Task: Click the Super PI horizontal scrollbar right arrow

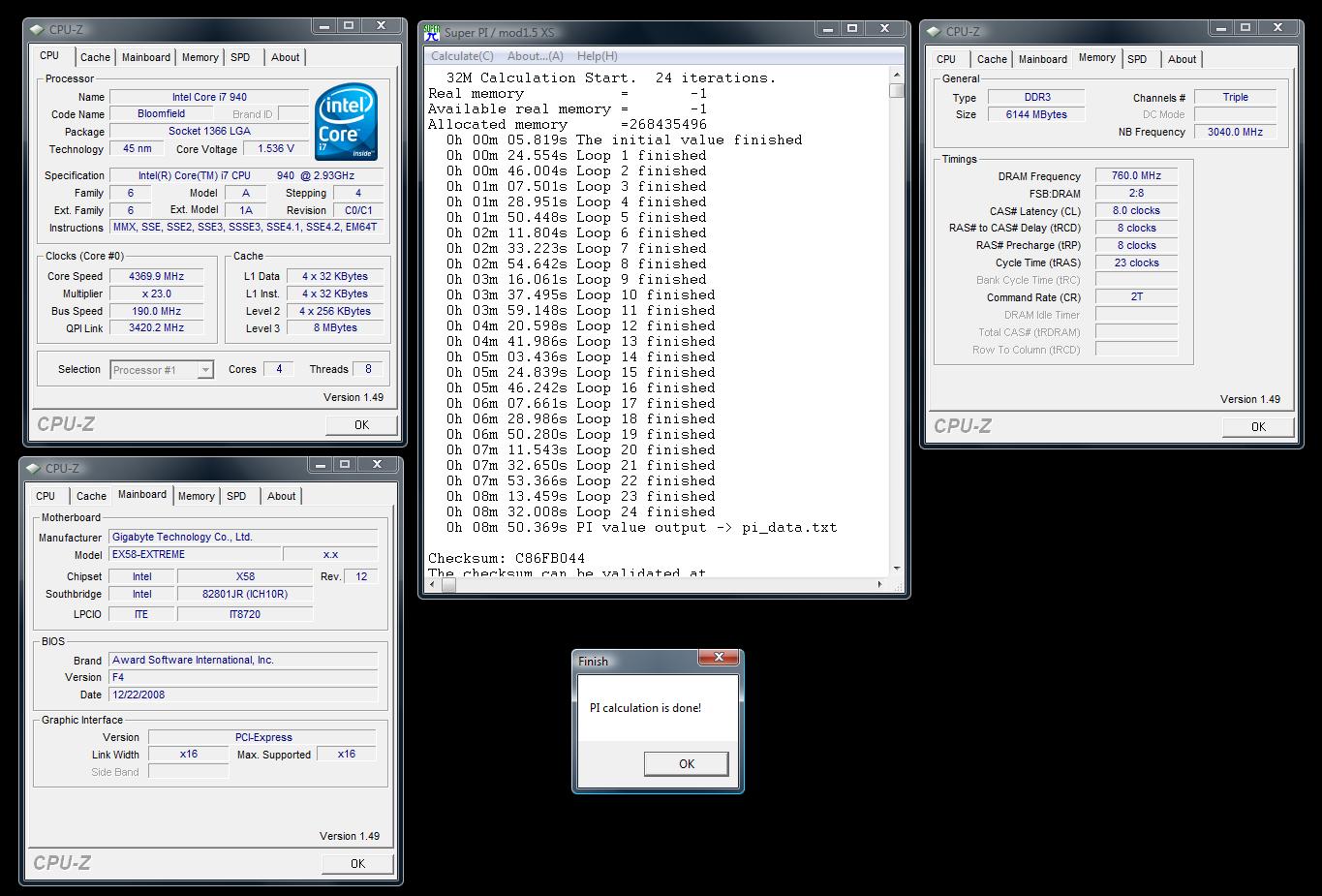Action: click(879, 584)
